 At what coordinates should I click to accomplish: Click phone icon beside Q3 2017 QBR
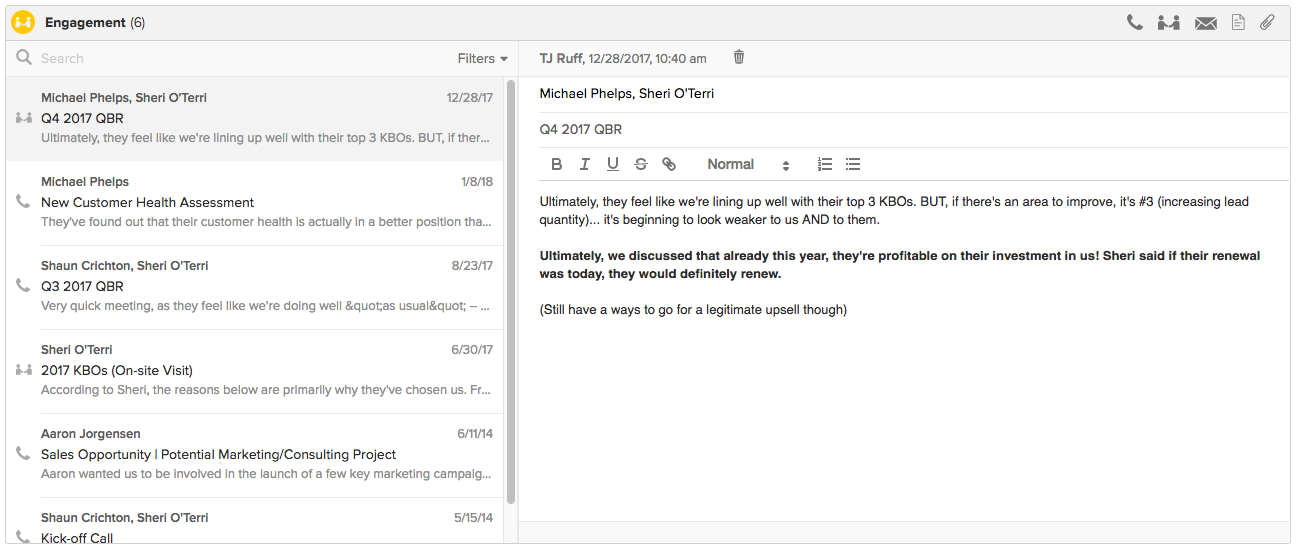[x=23, y=286]
